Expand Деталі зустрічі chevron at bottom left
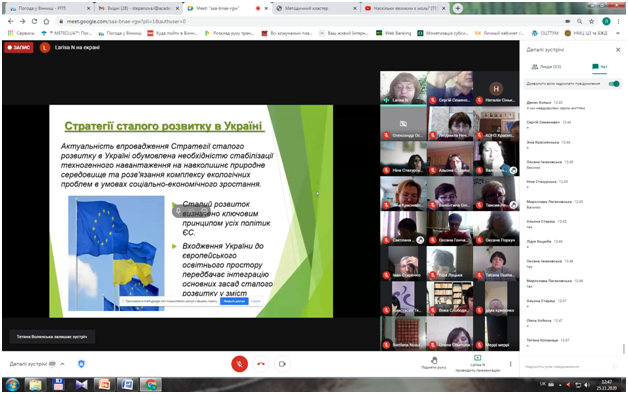 click(x=62, y=364)
